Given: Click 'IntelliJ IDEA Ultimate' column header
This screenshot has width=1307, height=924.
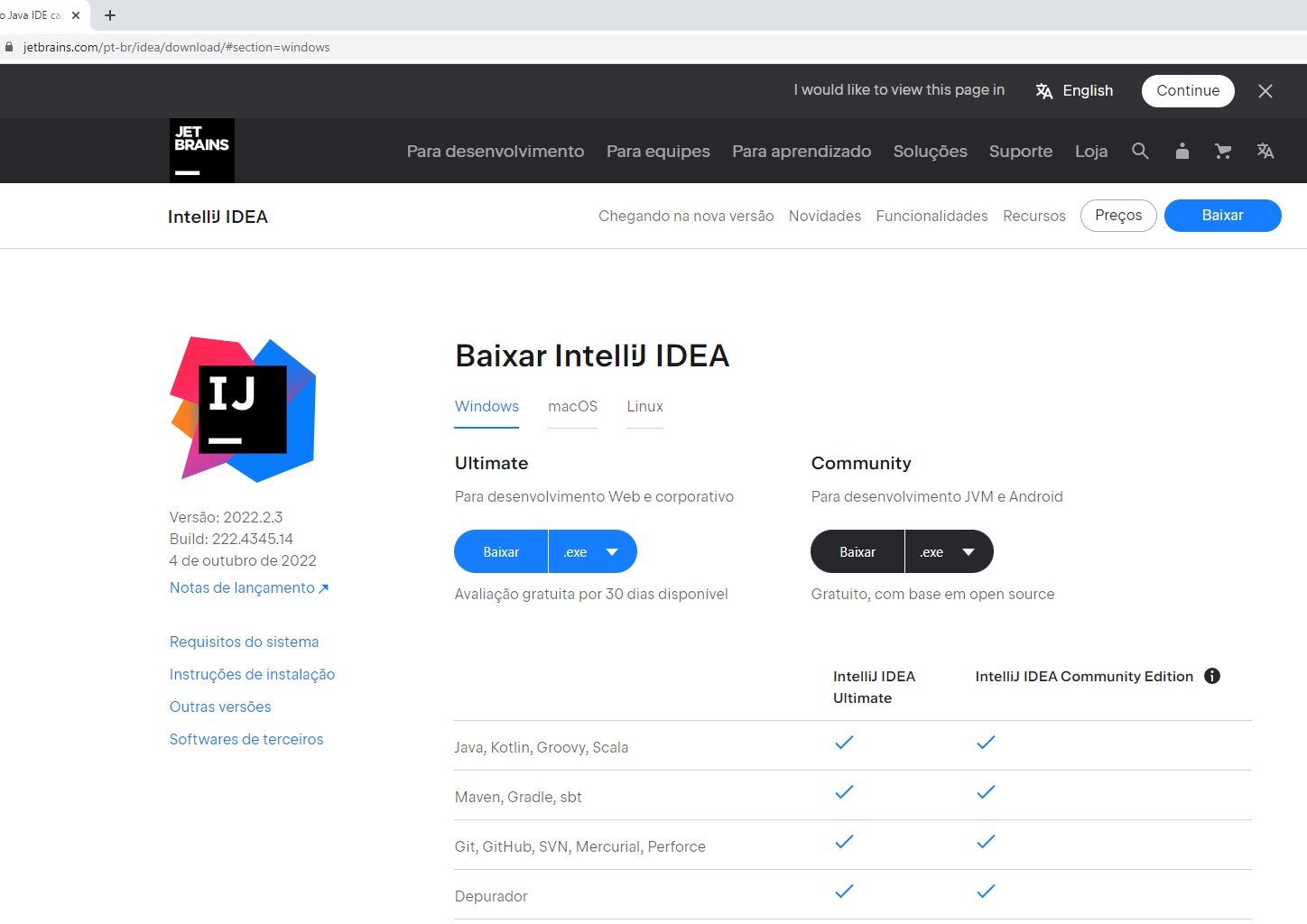Looking at the screenshot, I should click(874, 688).
